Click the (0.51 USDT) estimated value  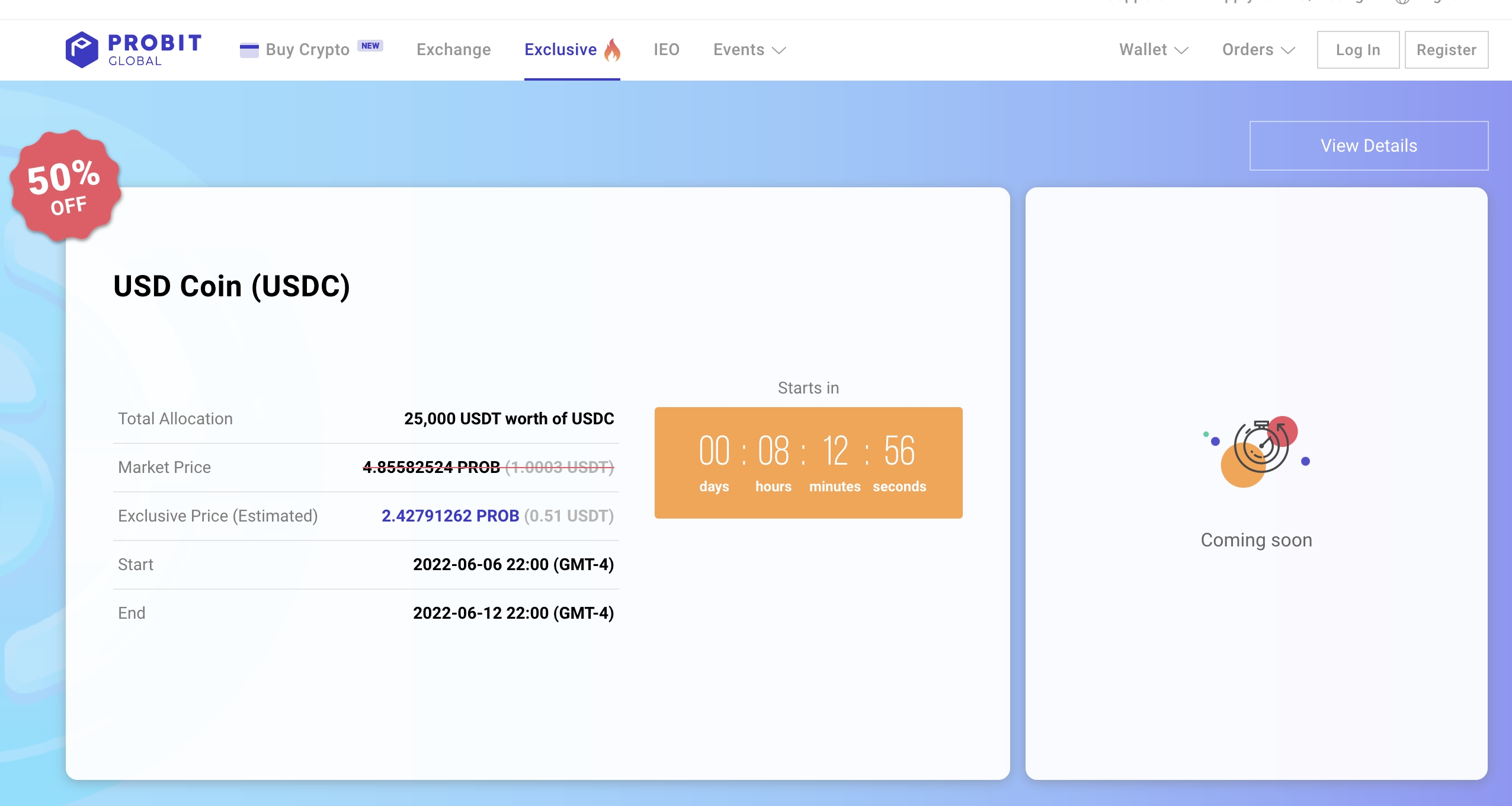point(569,516)
